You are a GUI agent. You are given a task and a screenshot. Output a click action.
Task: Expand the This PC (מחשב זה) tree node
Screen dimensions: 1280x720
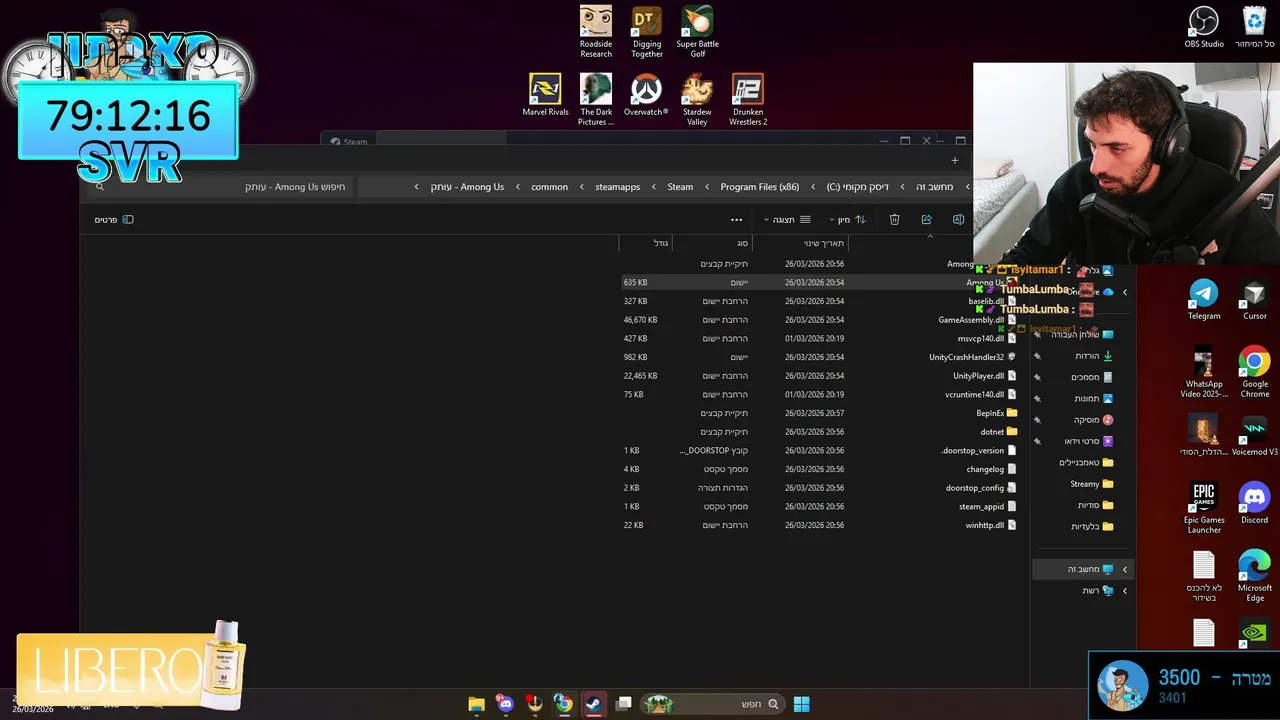1124,569
